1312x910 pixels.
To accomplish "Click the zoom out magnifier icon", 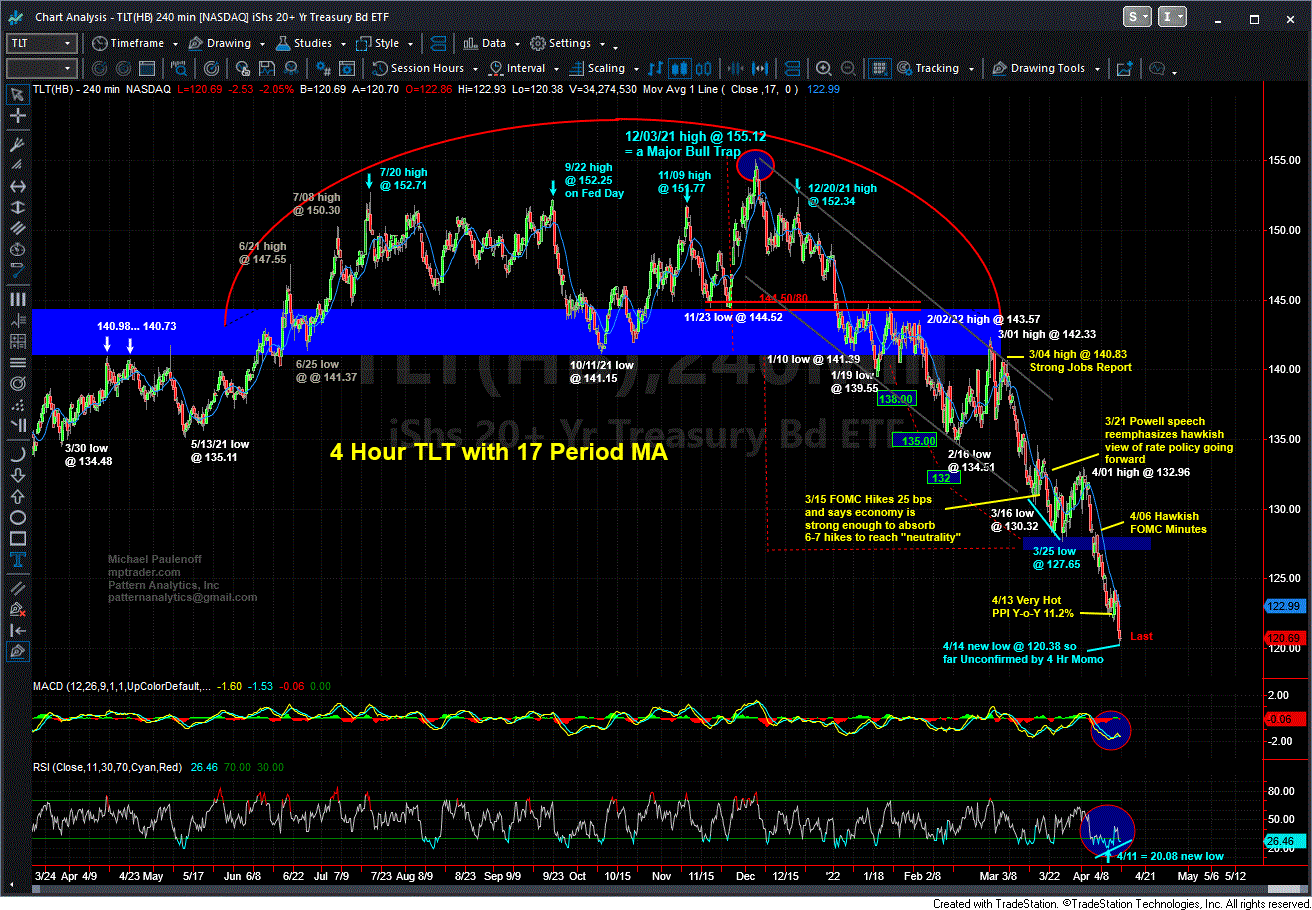I will tap(848, 68).
